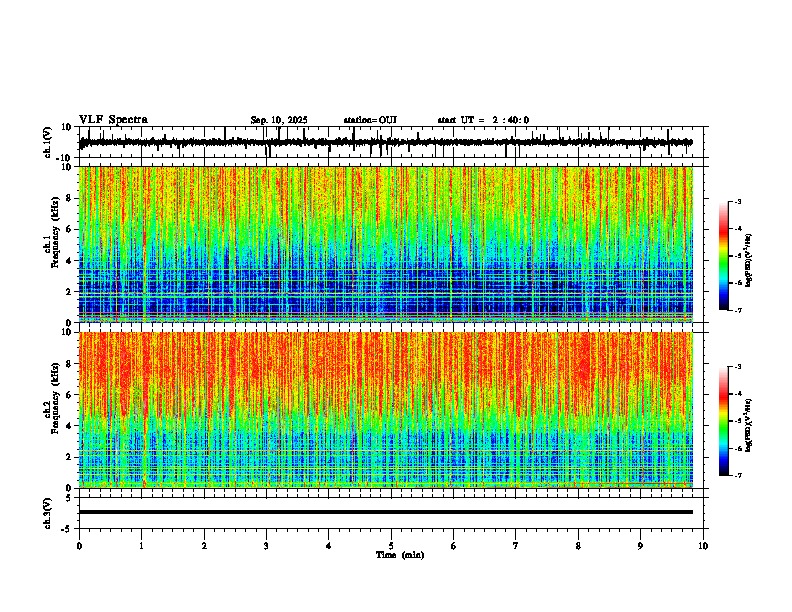Click tick label "7" on the Time axis
This screenshot has height=612, width=792.
(516, 546)
